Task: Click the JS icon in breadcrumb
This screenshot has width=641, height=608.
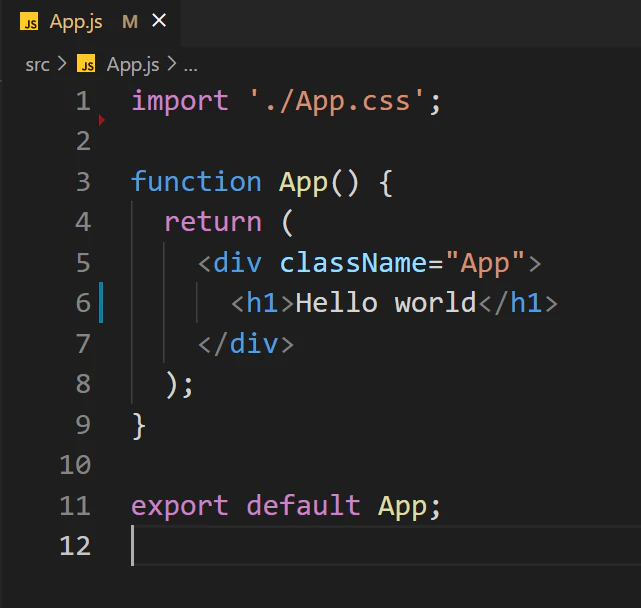Action: [x=86, y=64]
